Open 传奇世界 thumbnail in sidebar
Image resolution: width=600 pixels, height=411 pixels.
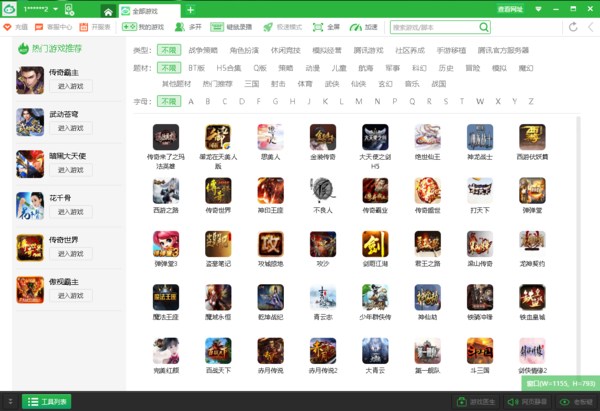click(30, 248)
